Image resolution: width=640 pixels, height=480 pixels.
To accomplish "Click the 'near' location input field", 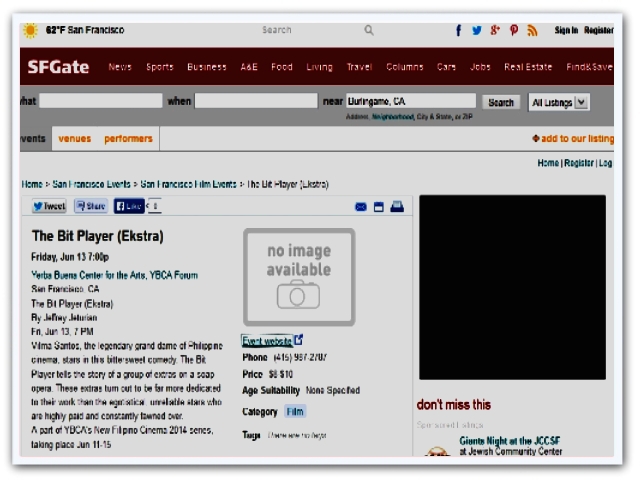I will pyautogui.click(x=410, y=101).
